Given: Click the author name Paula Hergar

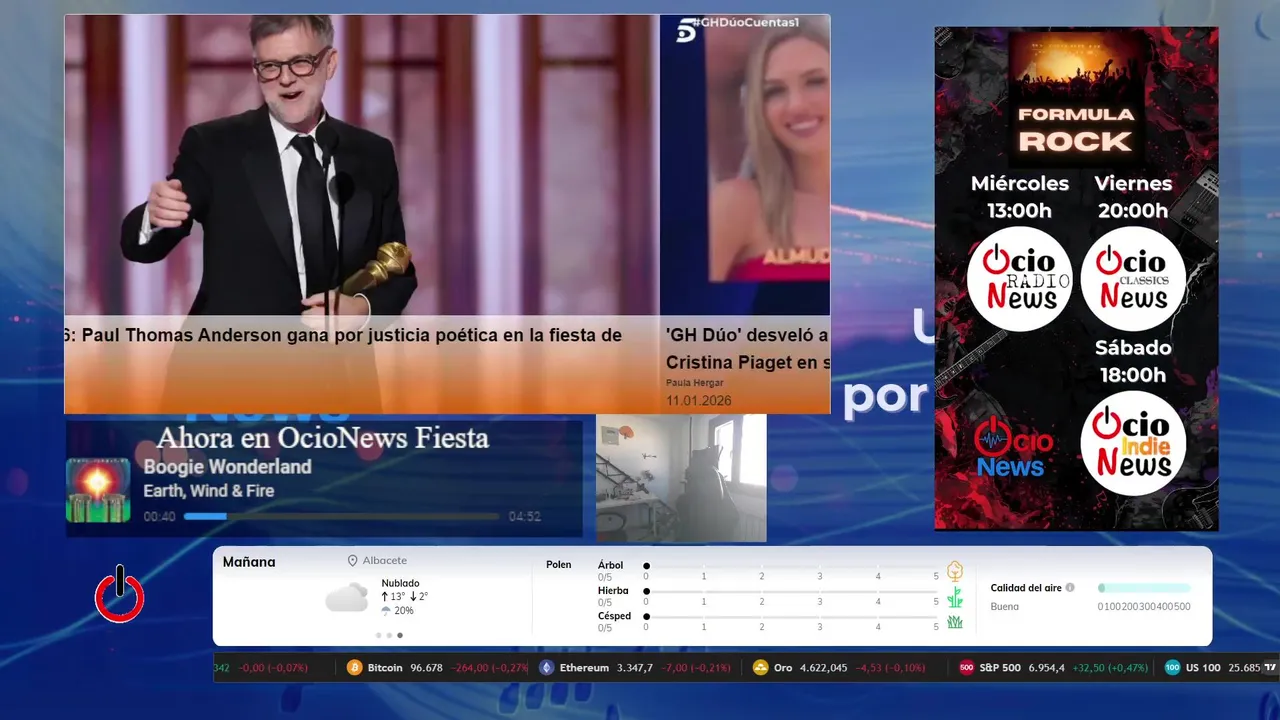Looking at the screenshot, I should [695, 382].
